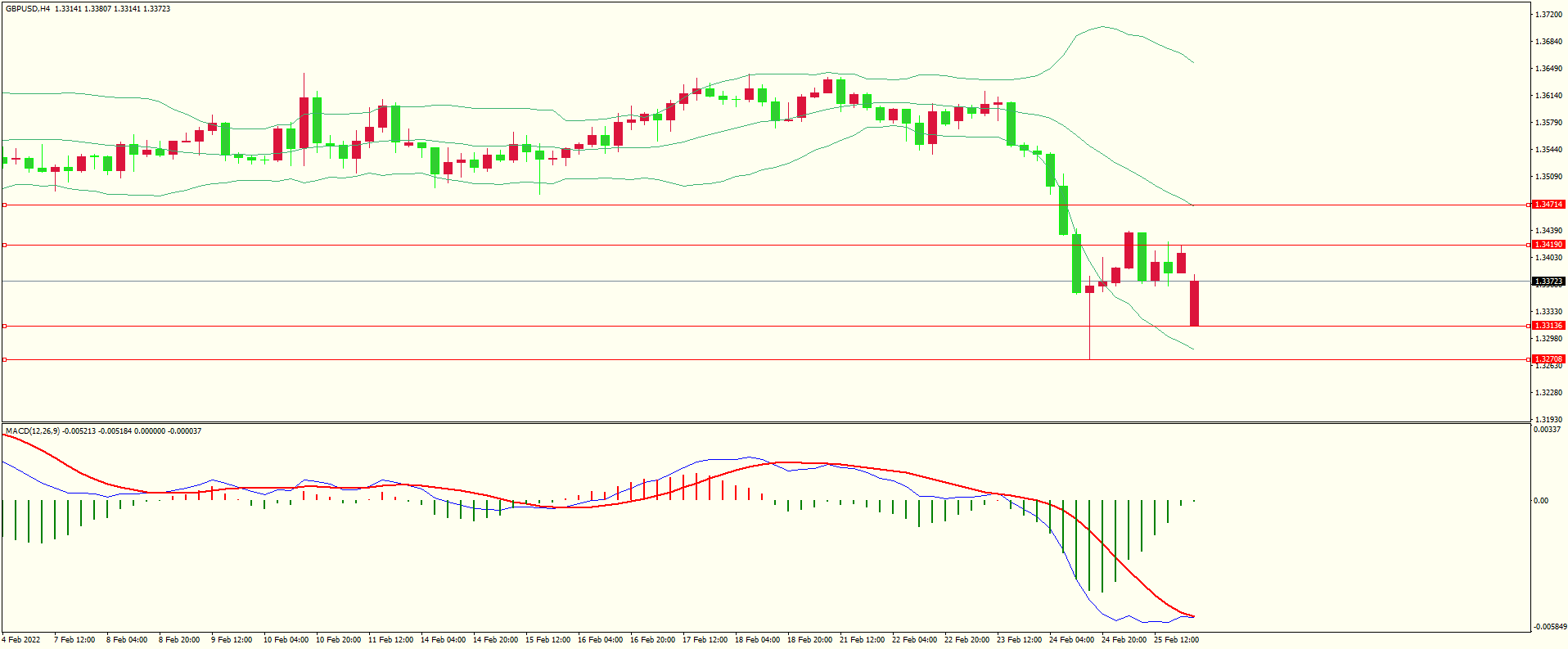Click the red 1.34714 price level tag
The image size is (1568, 649).
tap(1548, 205)
